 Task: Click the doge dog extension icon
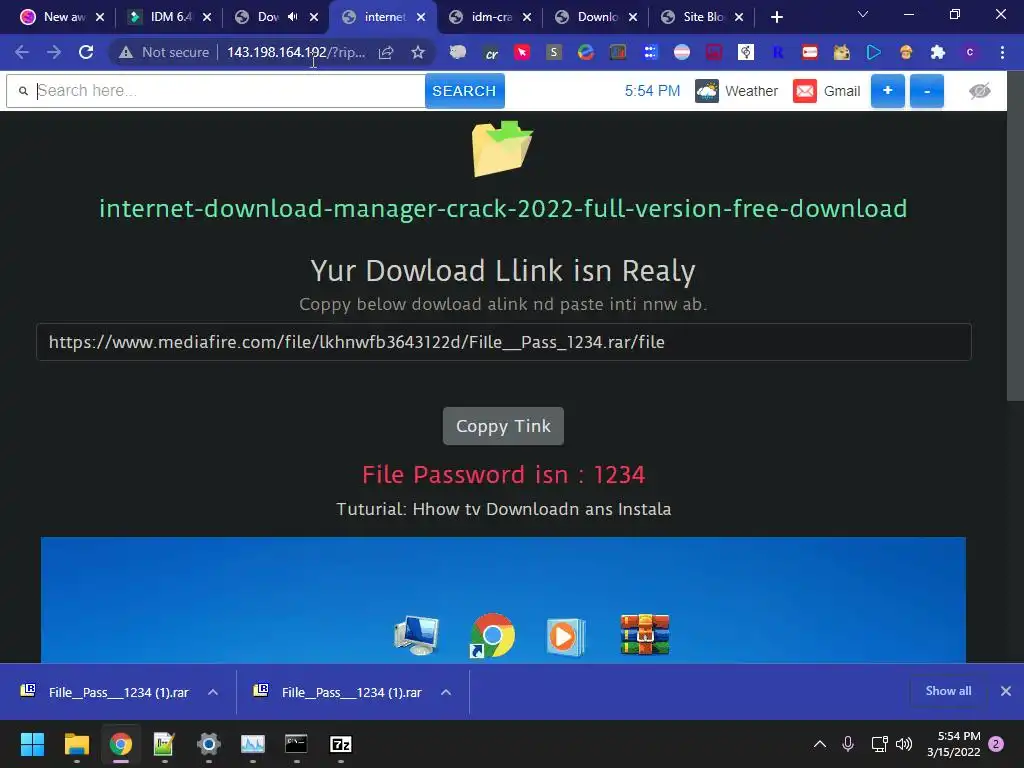click(x=842, y=52)
